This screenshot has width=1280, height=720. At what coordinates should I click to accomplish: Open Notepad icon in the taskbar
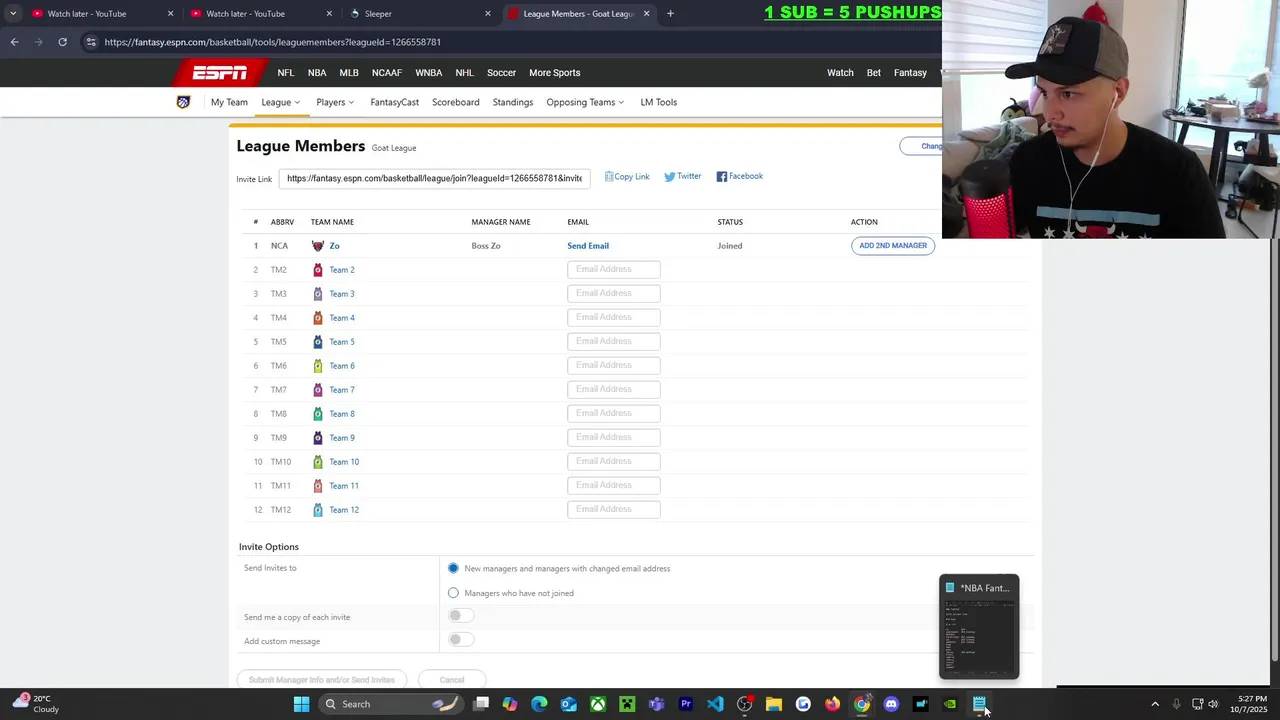(979, 704)
